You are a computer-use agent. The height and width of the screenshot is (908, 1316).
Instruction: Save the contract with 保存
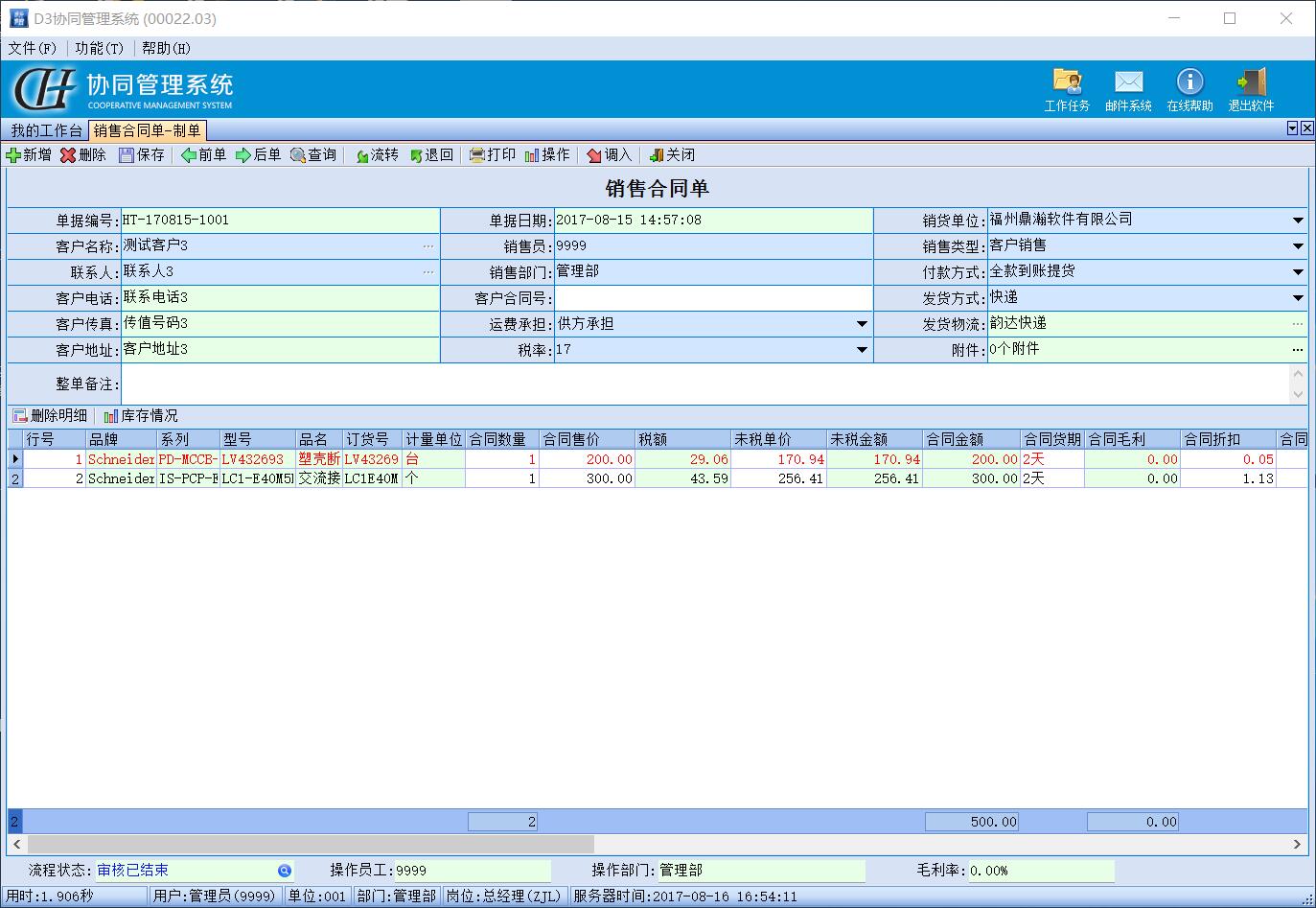click(x=142, y=154)
